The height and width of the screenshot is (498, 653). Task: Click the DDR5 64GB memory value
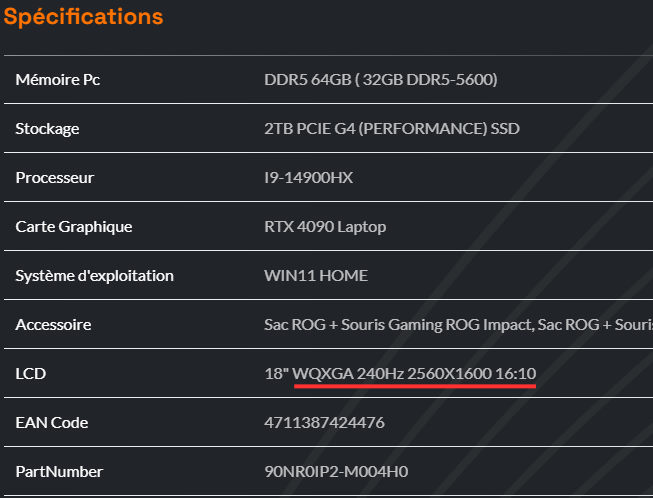point(381,80)
